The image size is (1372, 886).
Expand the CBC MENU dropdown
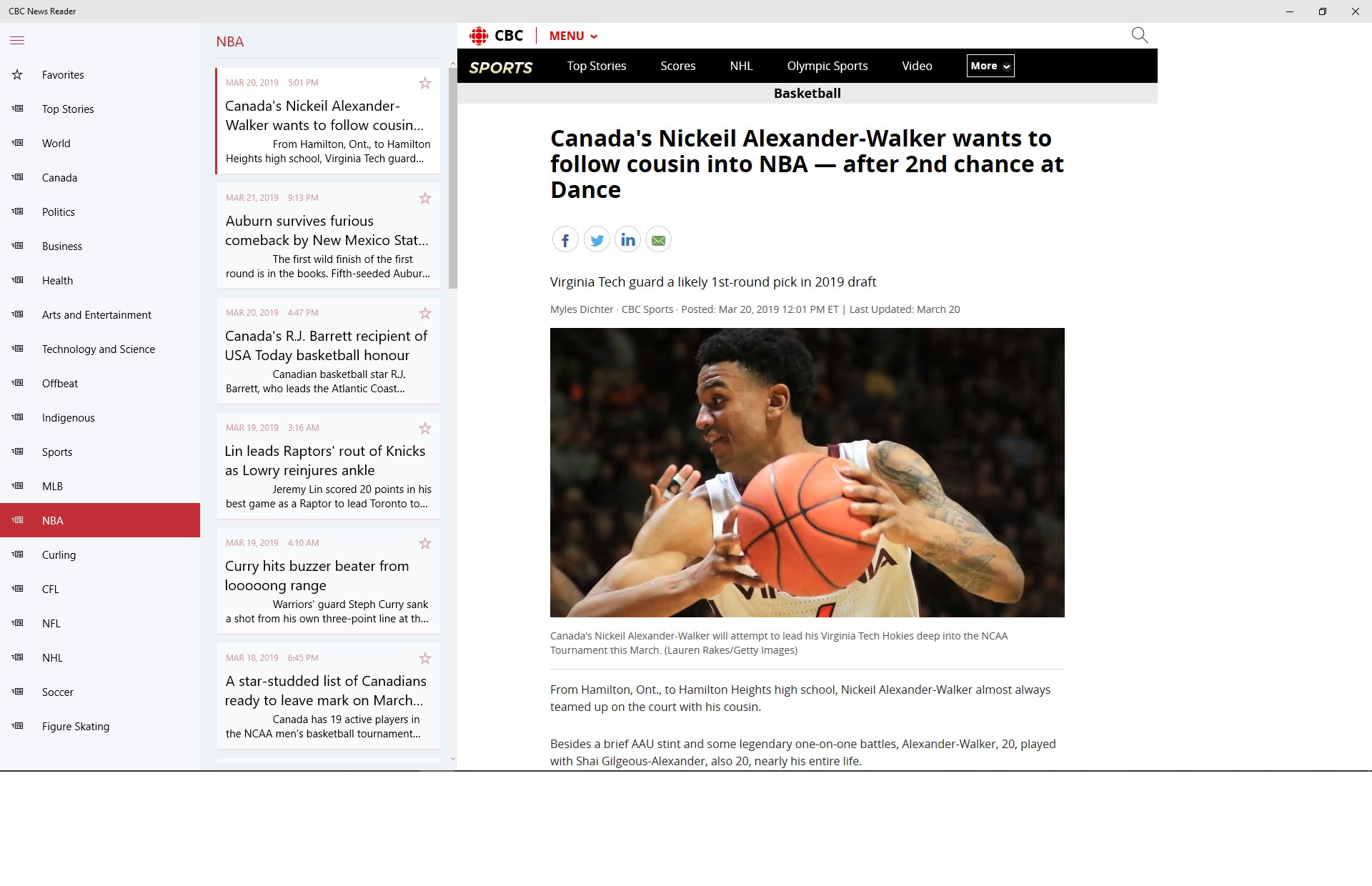click(x=573, y=36)
